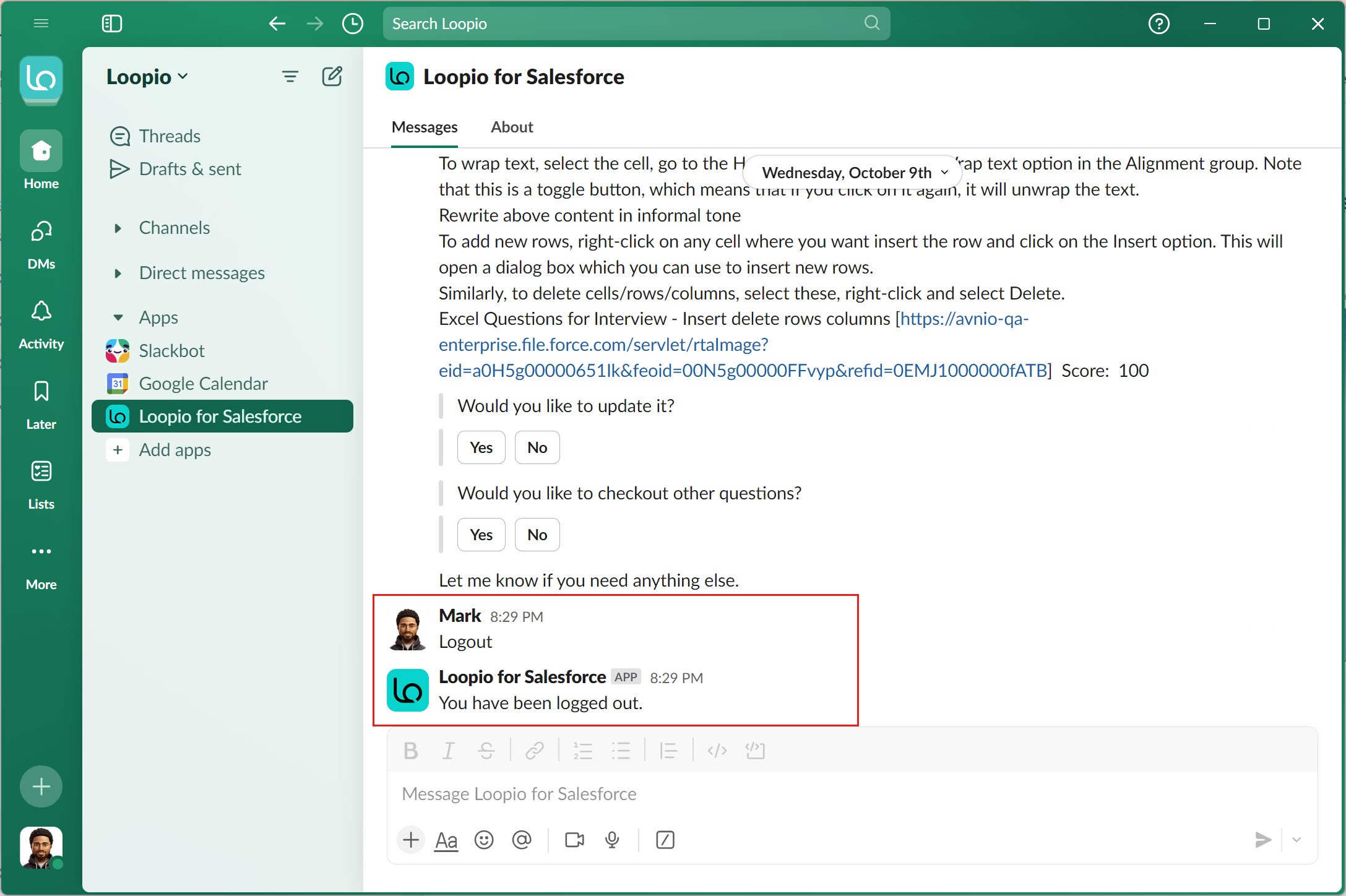Open the More options menu
The width and height of the screenshot is (1346, 896).
tap(41, 566)
